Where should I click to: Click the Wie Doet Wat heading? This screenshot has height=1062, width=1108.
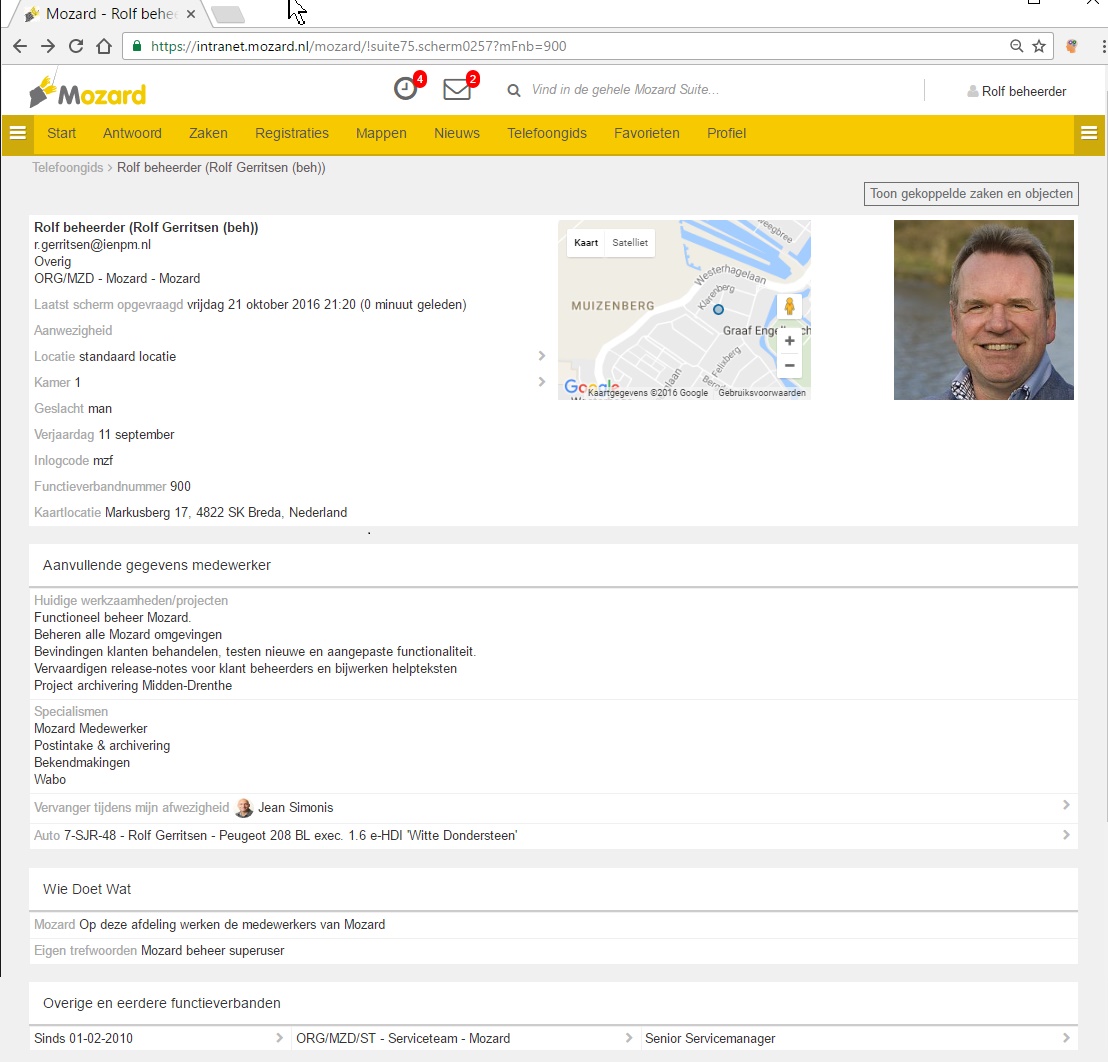[87, 889]
